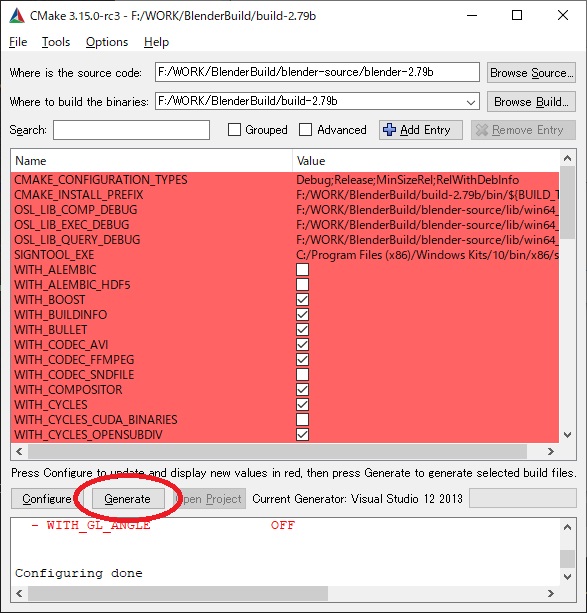Click the source code path field
Viewport: 587px width, 613px height.
pos(317,72)
